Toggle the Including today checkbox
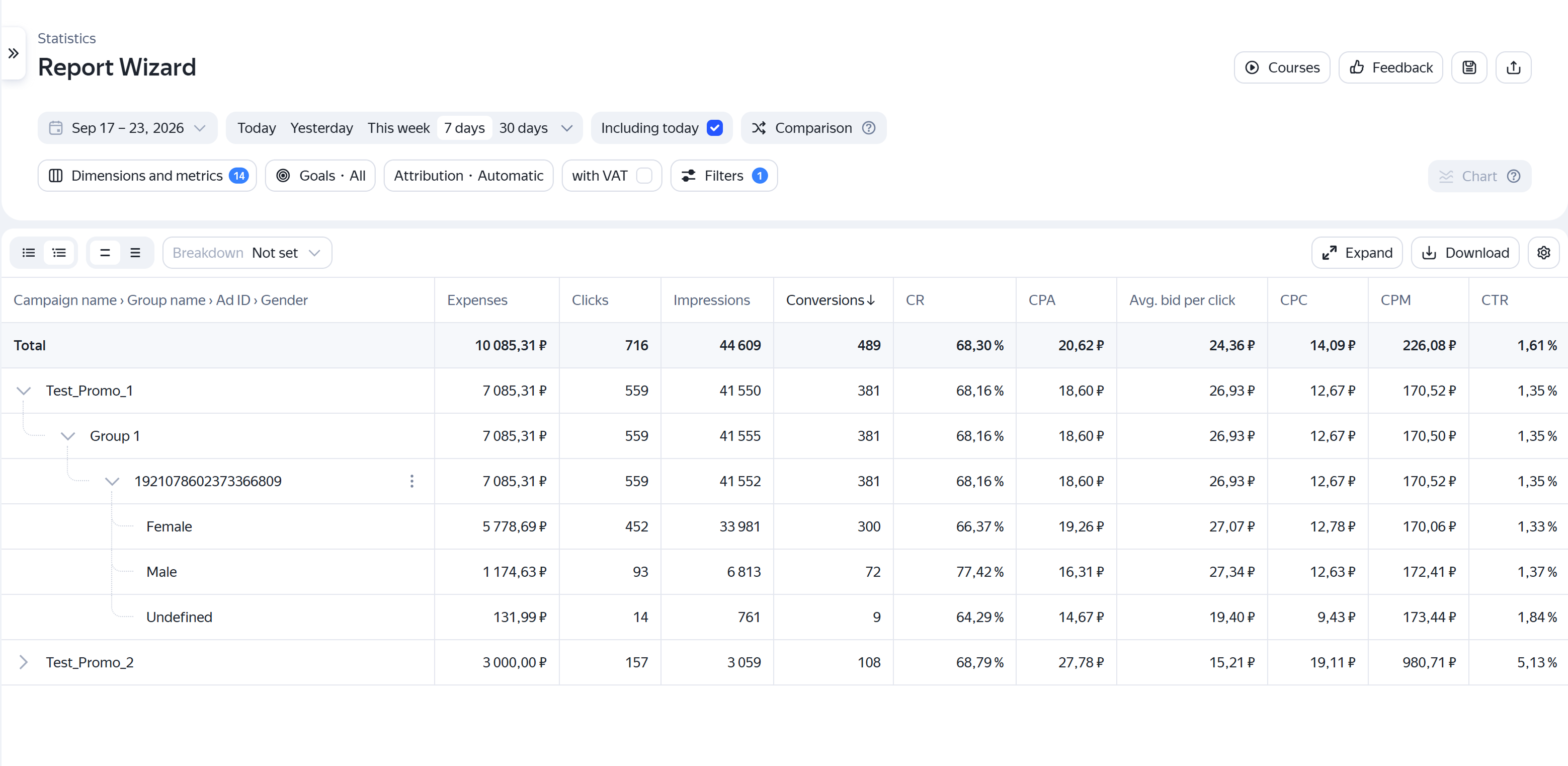This screenshot has width=1568, height=766. click(715, 128)
